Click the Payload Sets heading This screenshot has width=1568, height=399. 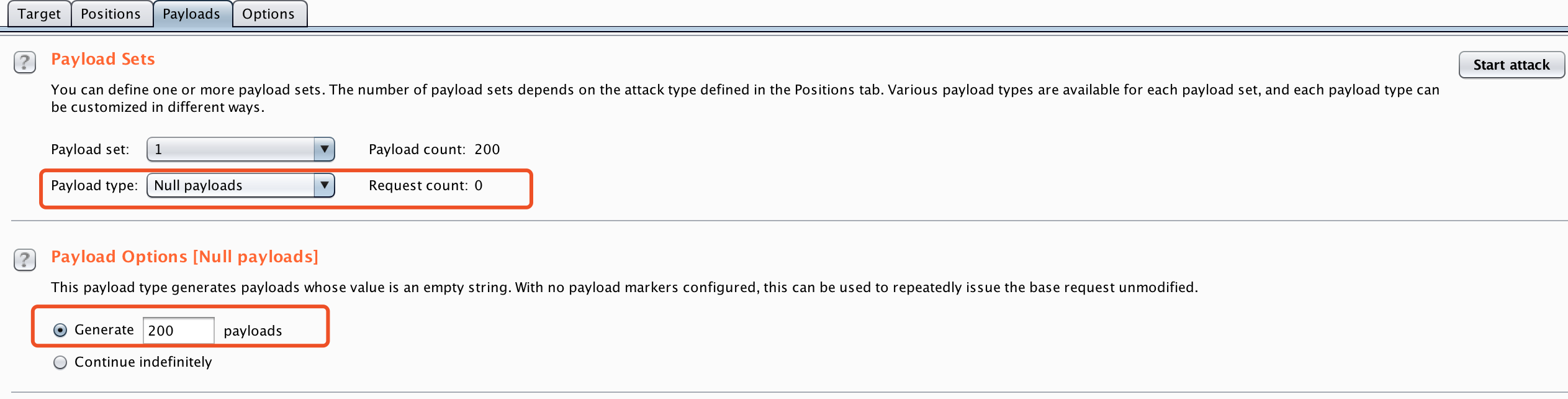pos(103,58)
